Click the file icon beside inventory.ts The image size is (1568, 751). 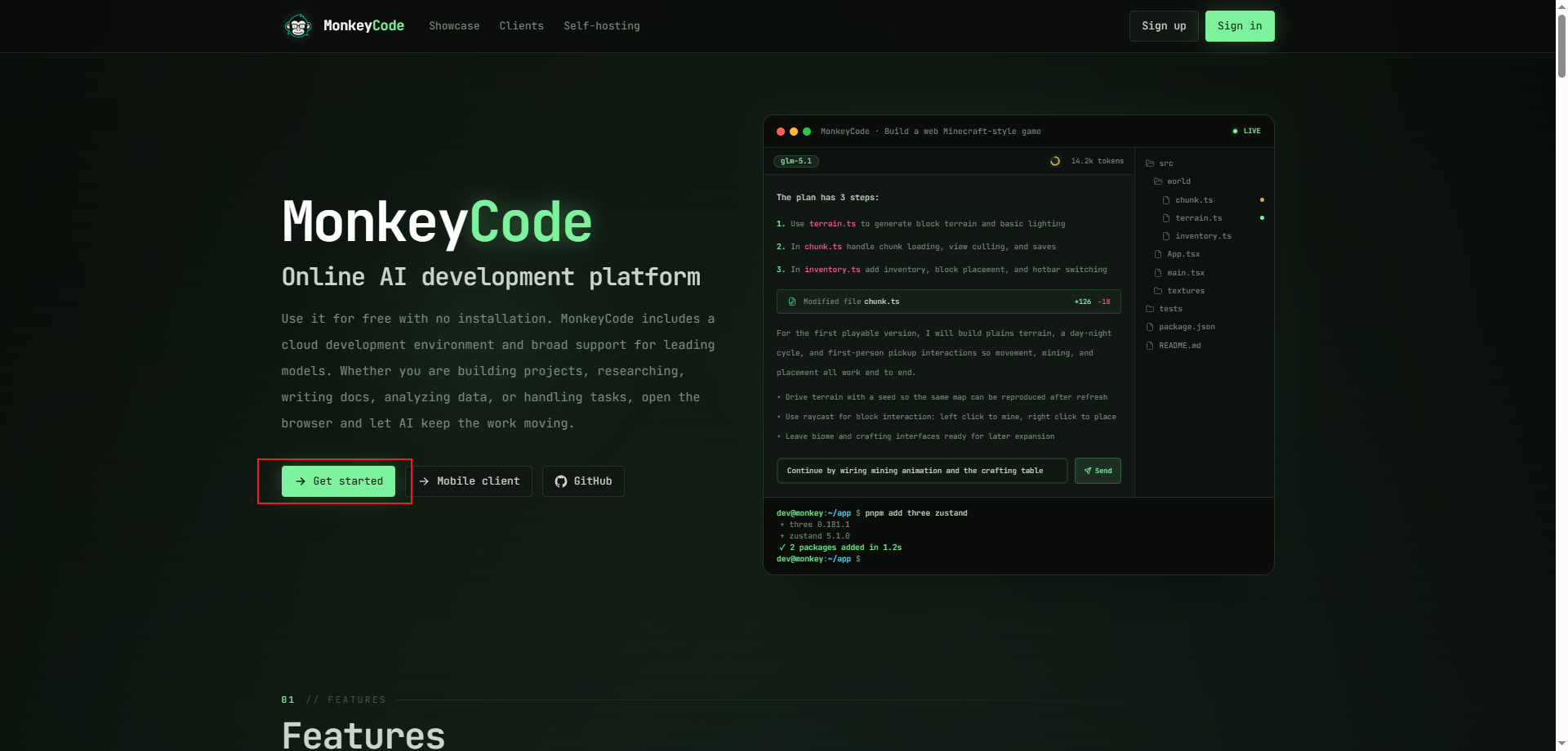point(1166,236)
